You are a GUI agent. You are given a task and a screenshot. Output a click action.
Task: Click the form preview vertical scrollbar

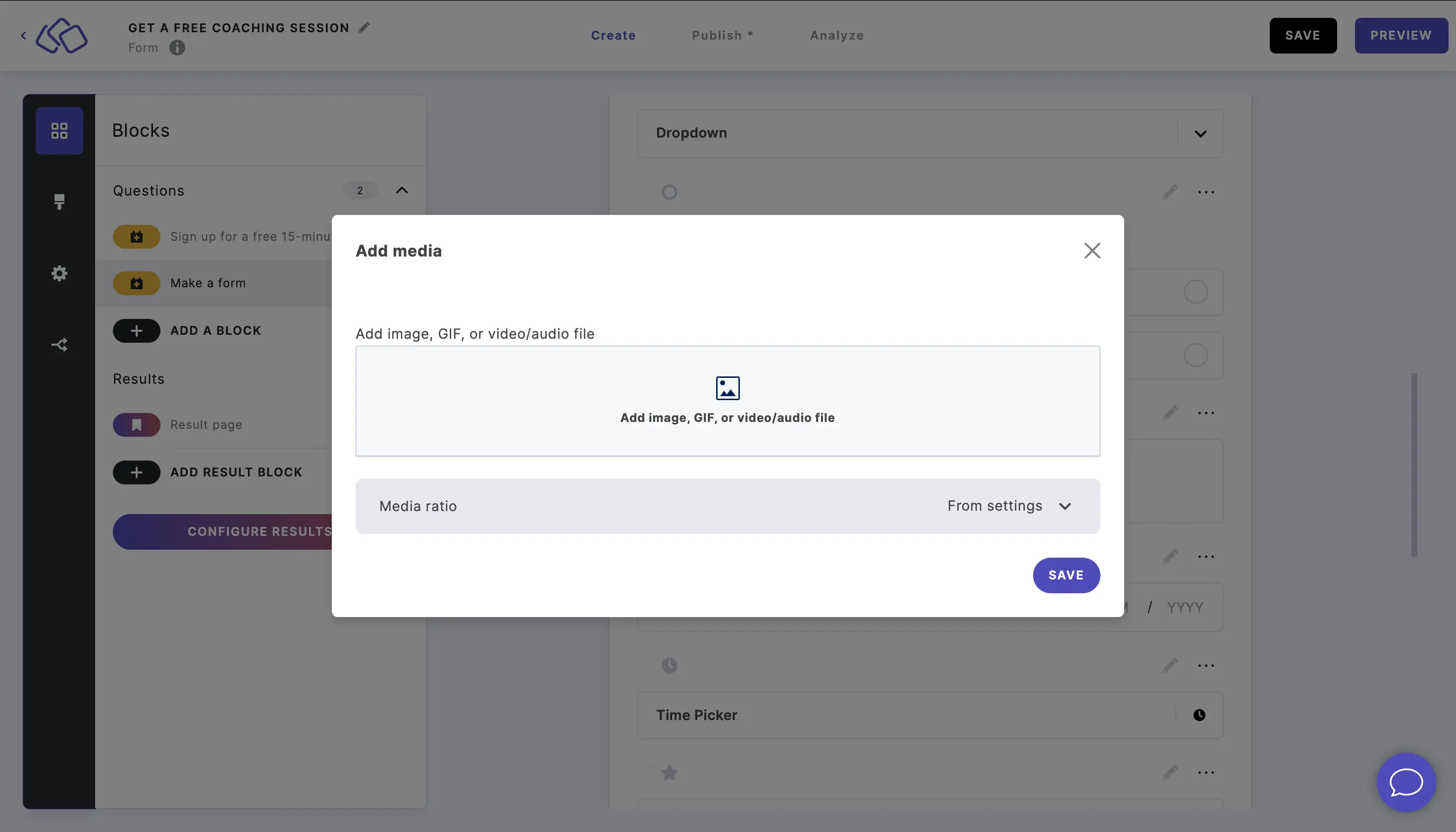[x=1414, y=465]
